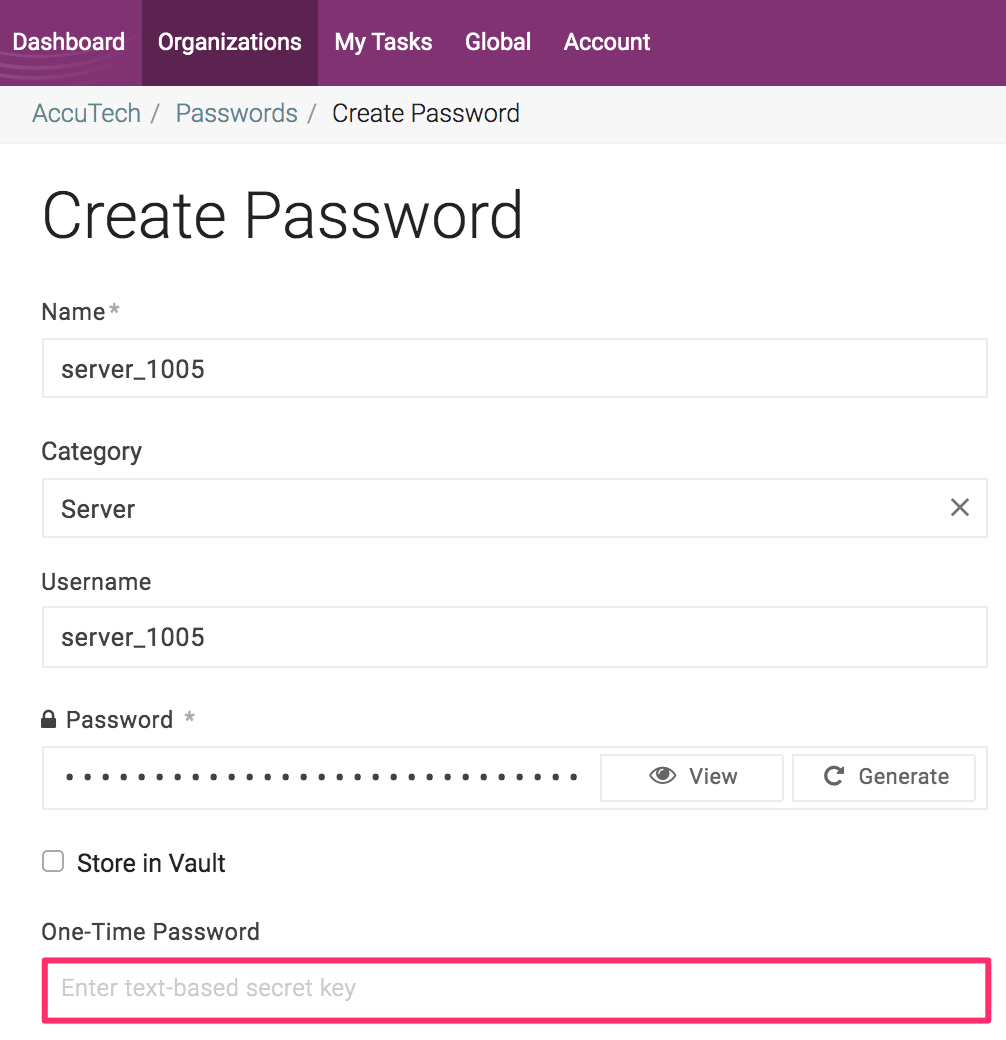Image resolution: width=1006 pixels, height=1040 pixels.
Task: Select the Global navigation item
Action: click(x=497, y=42)
